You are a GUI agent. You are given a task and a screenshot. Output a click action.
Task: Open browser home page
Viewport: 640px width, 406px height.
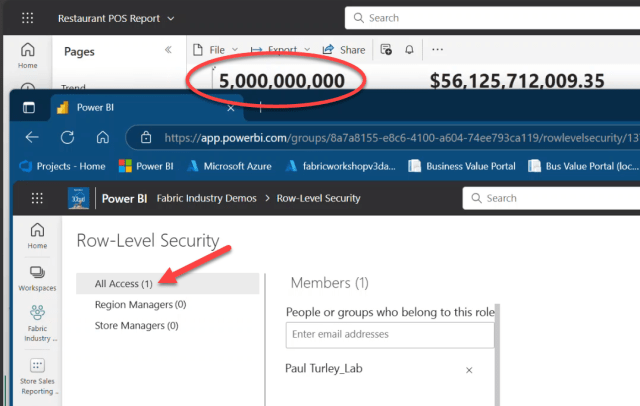click(102, 138)
